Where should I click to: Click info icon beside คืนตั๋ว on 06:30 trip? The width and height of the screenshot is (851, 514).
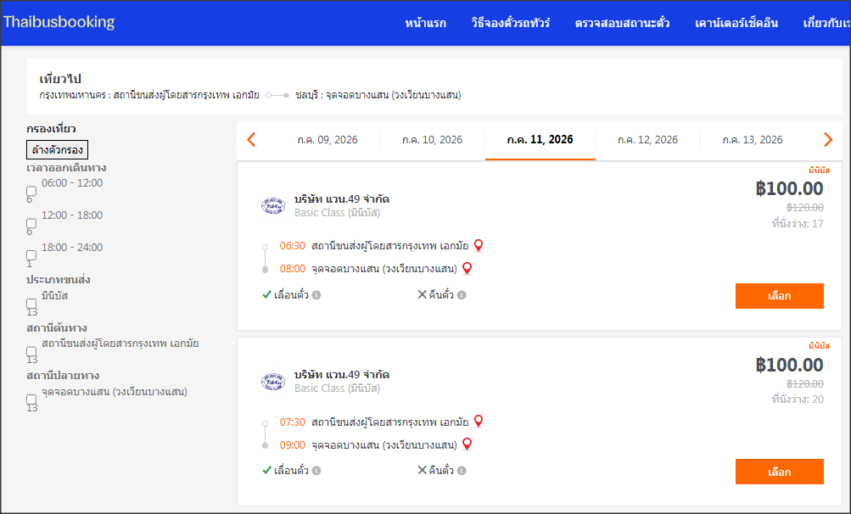pos(461,295)
